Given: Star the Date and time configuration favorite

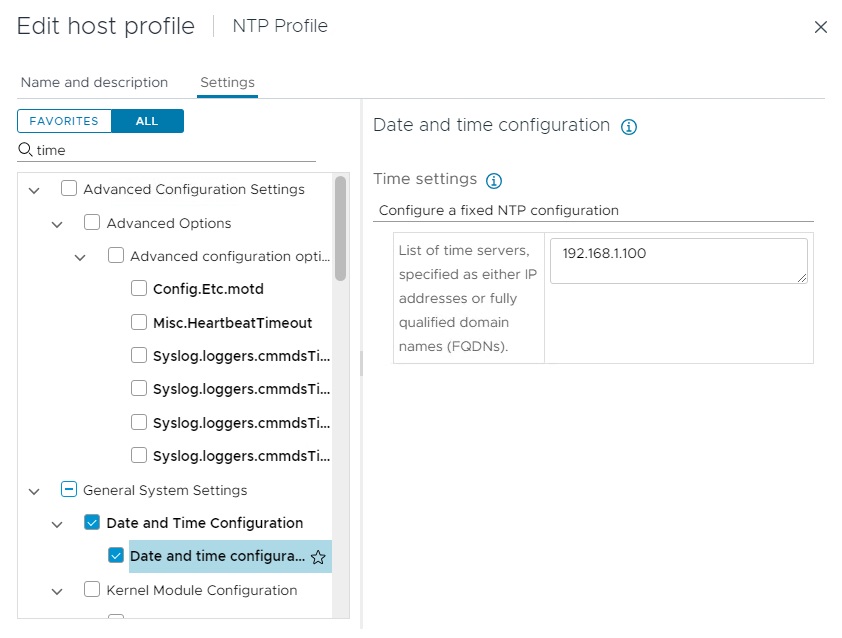Looking at the screenshot, I should pyautogui.click(x=318, y=557).
